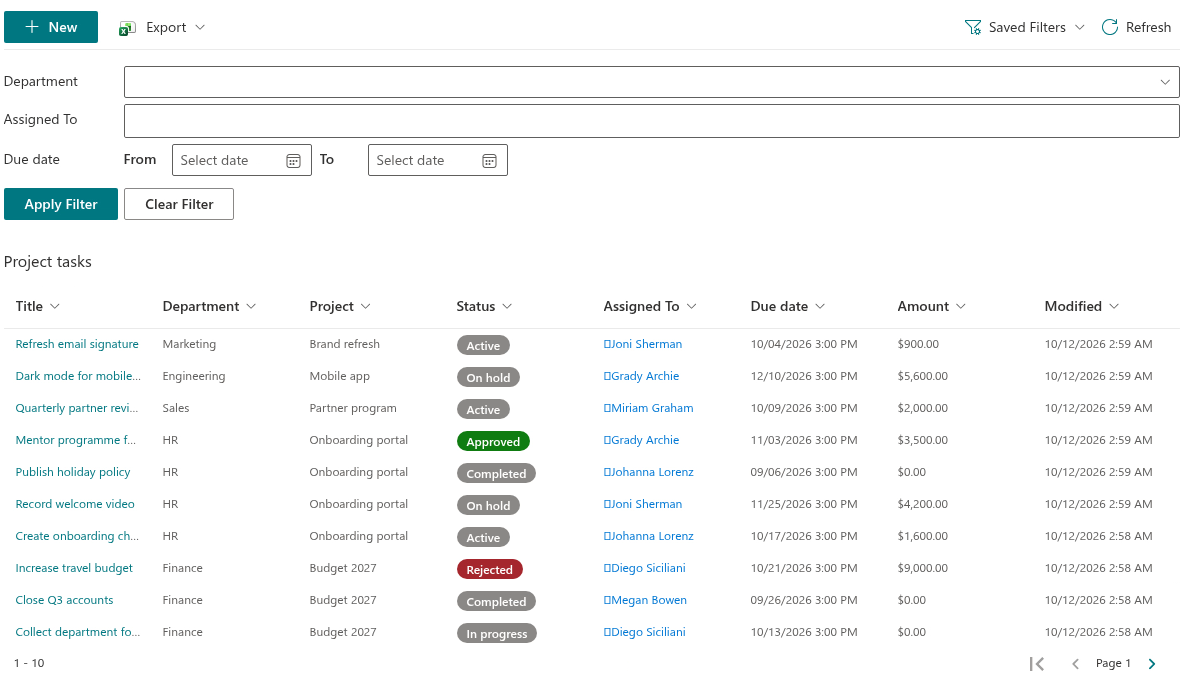The width and height of the screenshot is (1195, 685).
Task: Open the Dark mode for mobile task
Action: tap(78, 376)
